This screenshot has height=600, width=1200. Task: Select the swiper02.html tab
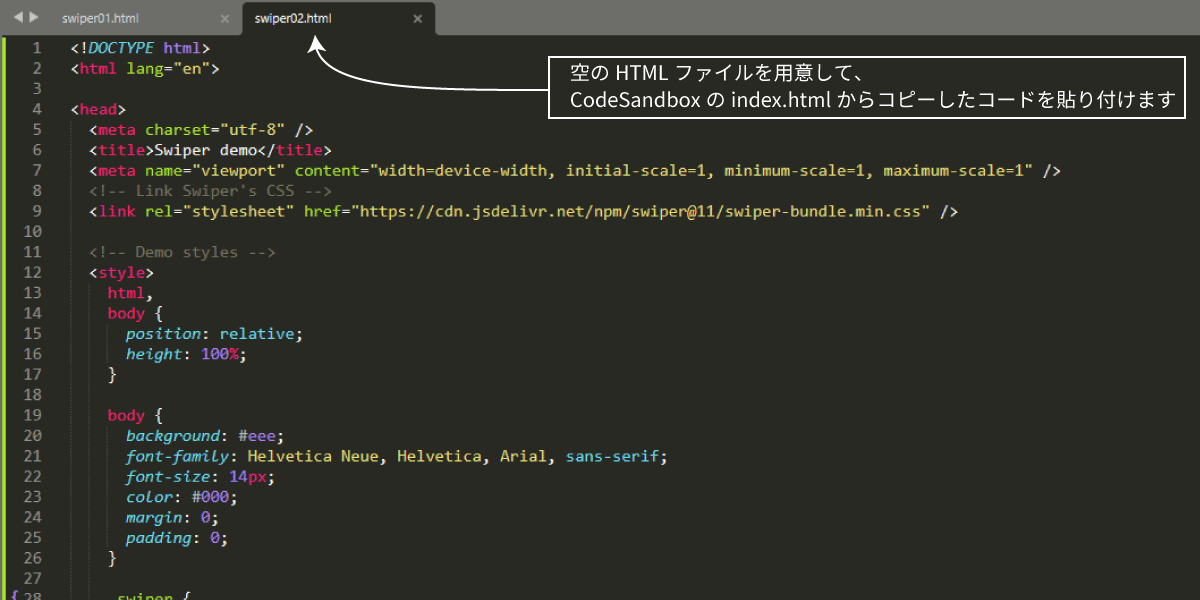pos(293,18)
